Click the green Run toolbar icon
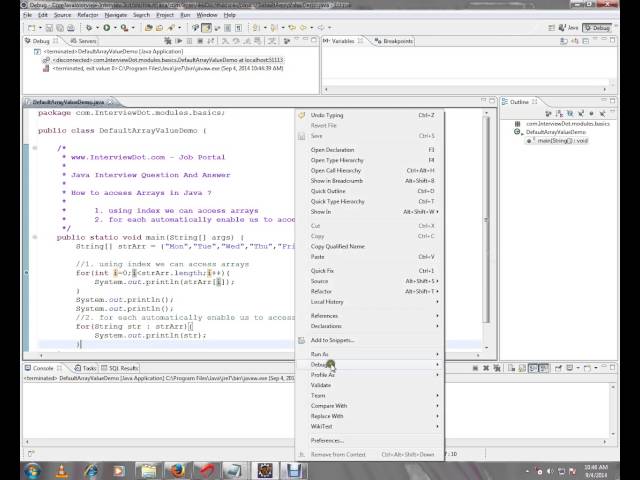640x480 pixels. click(107, 28)
